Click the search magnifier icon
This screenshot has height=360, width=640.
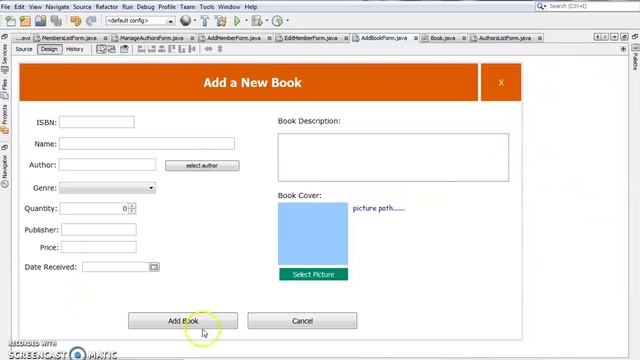click(x=541, y=6)
